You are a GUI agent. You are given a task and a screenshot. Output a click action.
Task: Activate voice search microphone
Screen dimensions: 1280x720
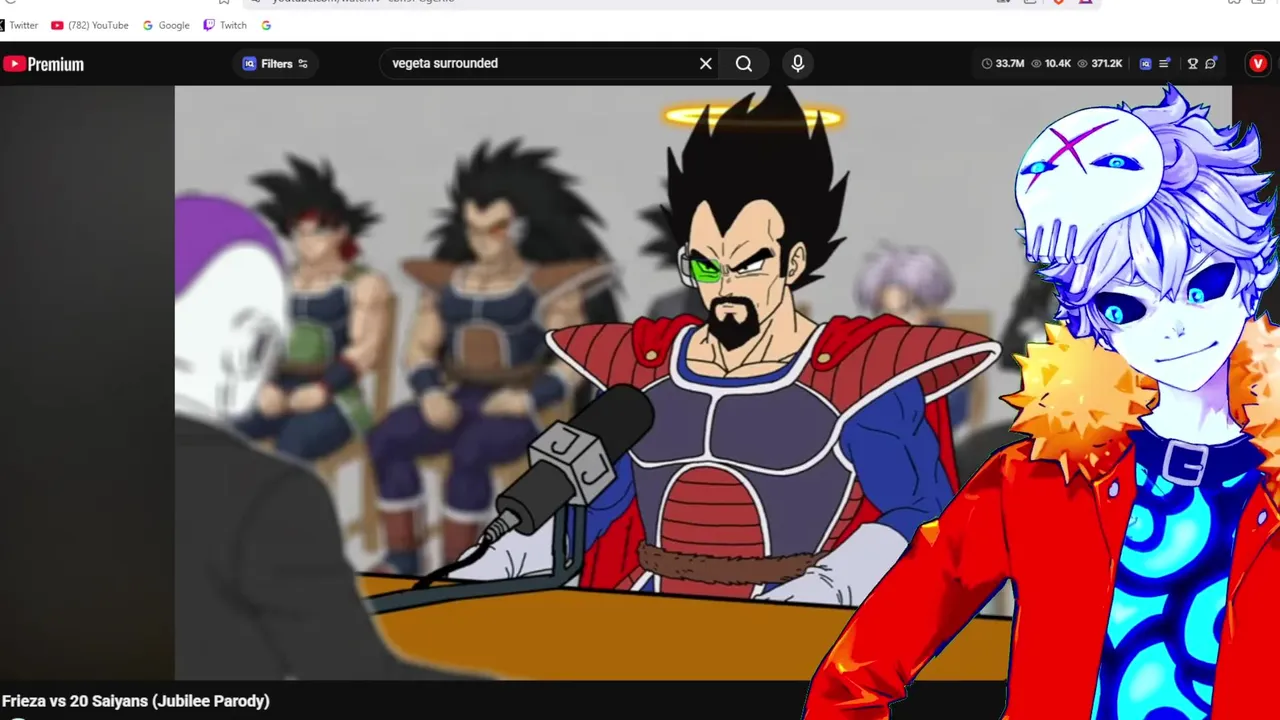(x=797, y=63)
